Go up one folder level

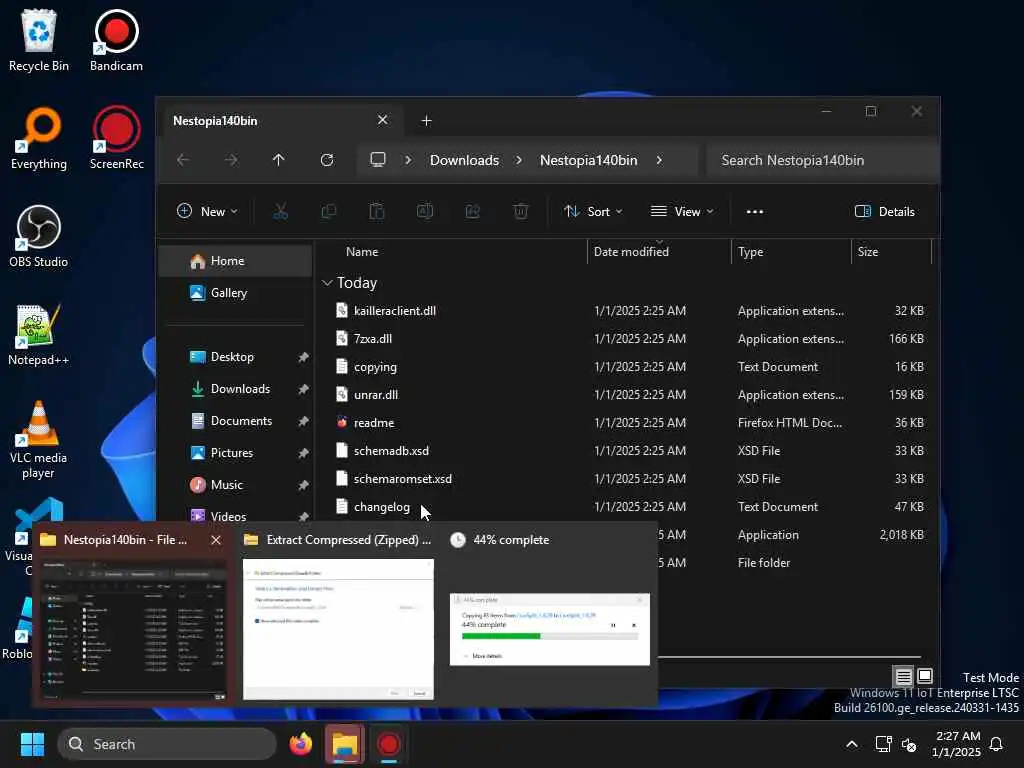tap(279, 160)
